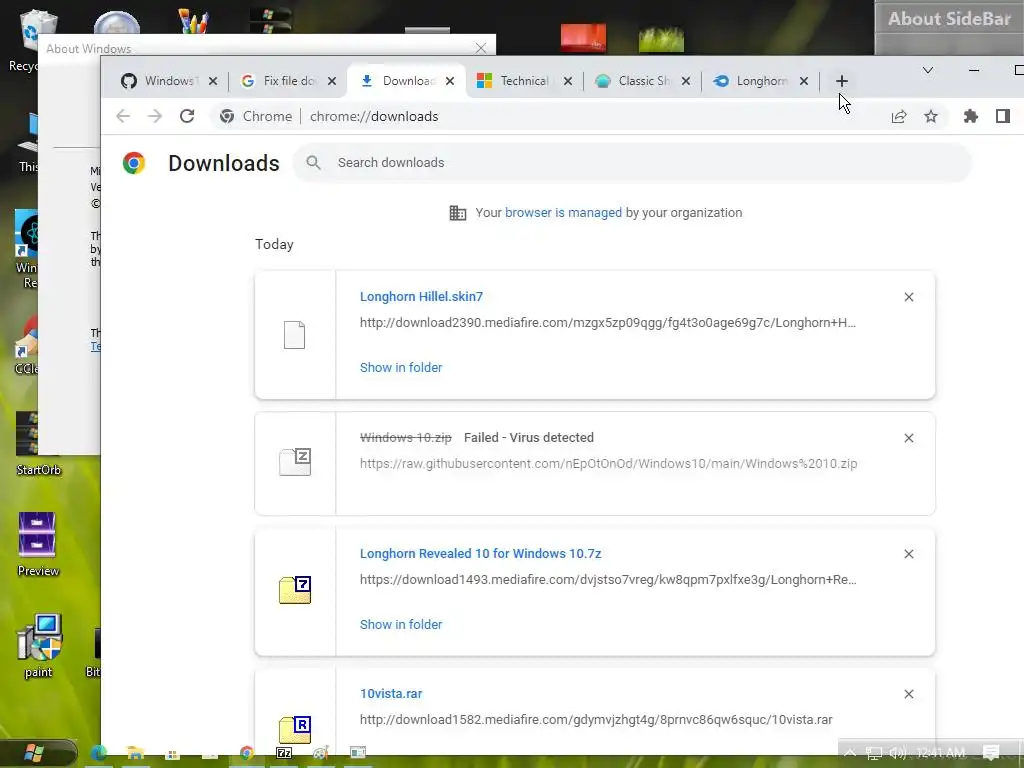Open File Explorer from the taskbar
The image size is (1024, 768).
[x=135, y=754]
